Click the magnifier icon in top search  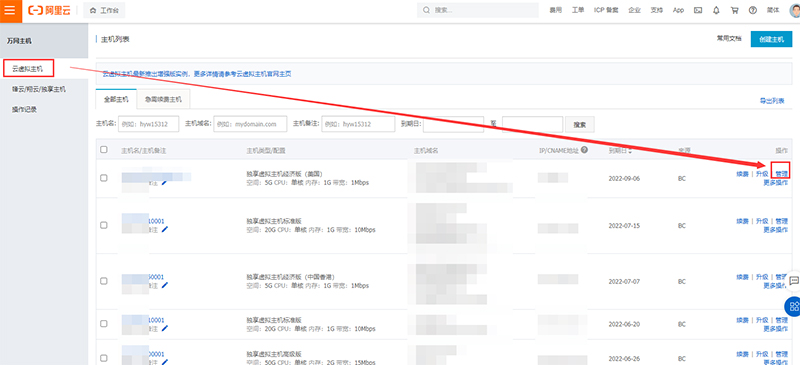(427, 10)
